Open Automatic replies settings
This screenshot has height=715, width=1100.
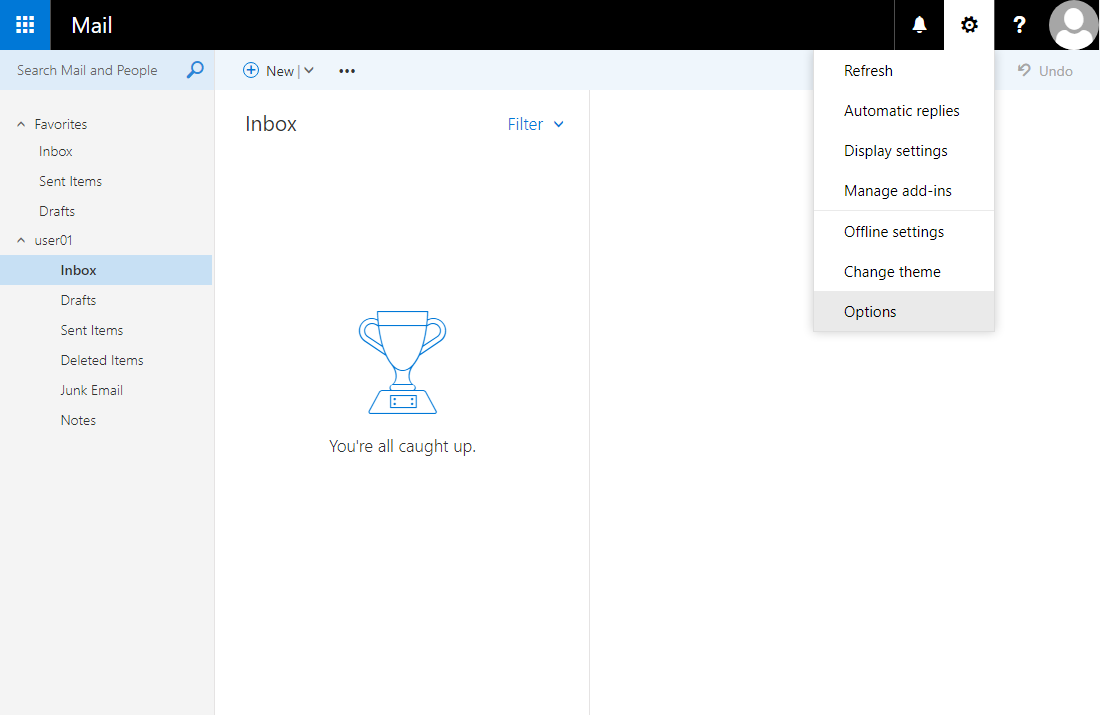coord(901,110)
